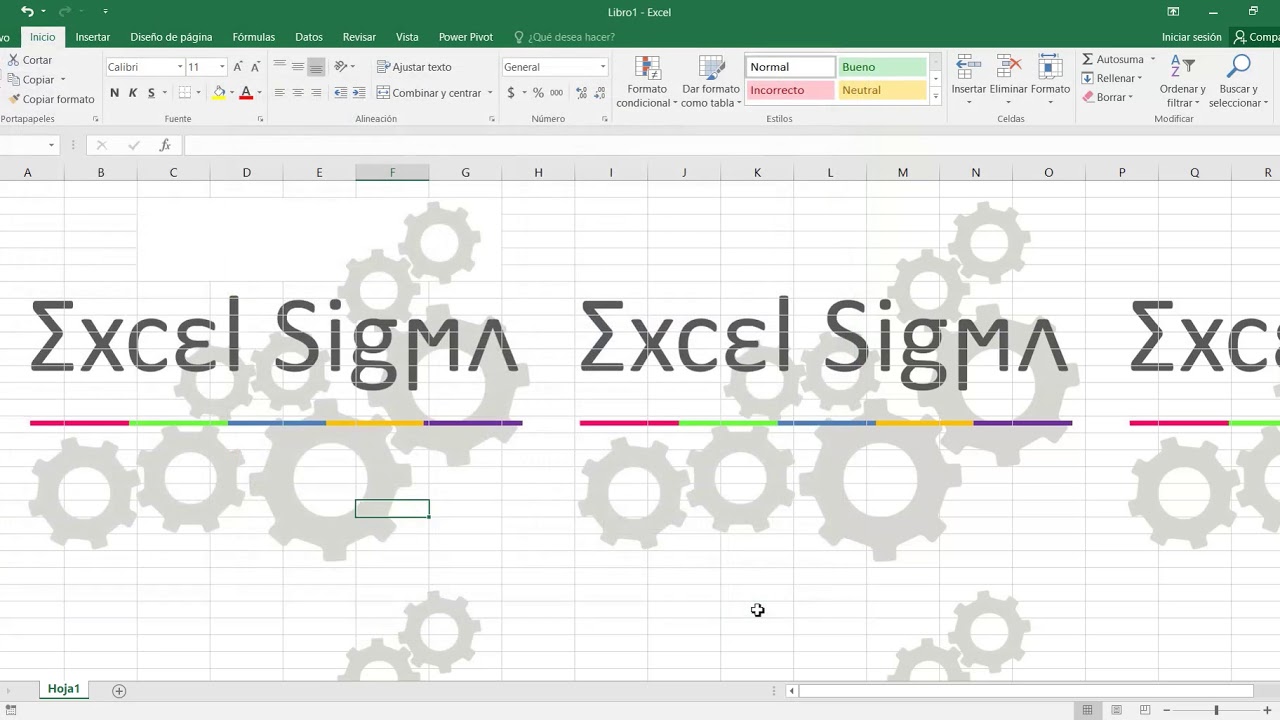This screenshot has height=720, width=1280.
Task: Open the Diseño de página tab
Action: pyautogui.click(x=171, y=37)
